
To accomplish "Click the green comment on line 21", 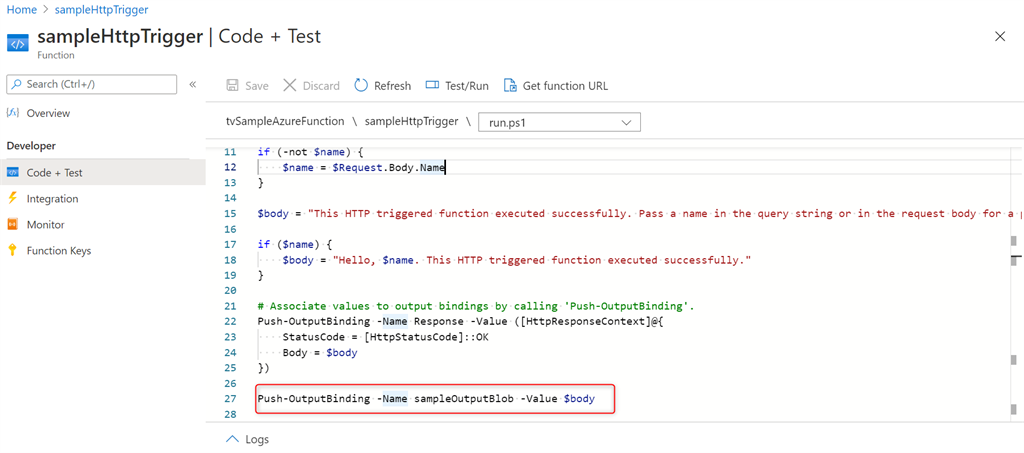I will pos(476,305).
